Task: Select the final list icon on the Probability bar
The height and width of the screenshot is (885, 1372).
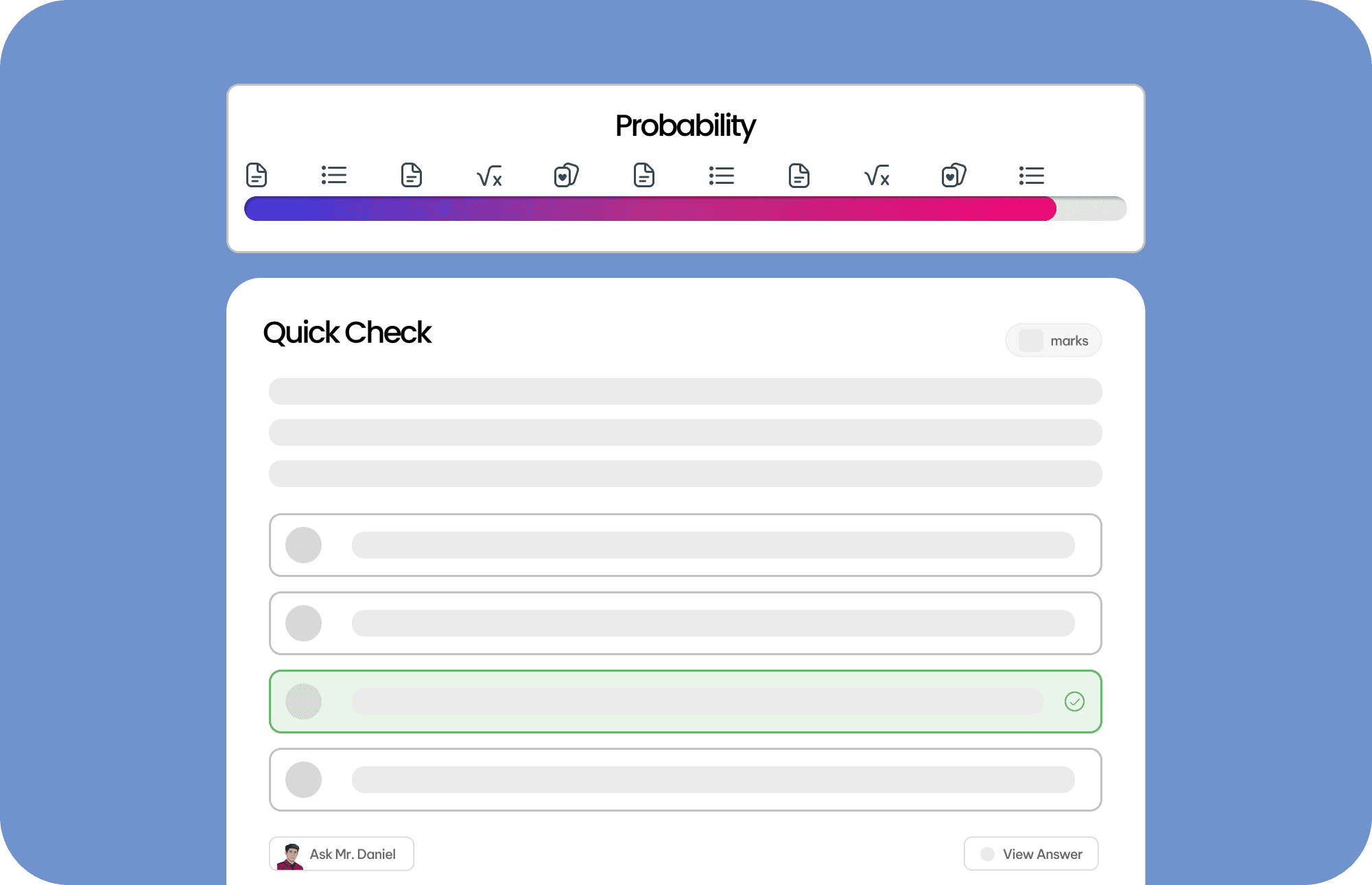Action: coord(1032,176)
